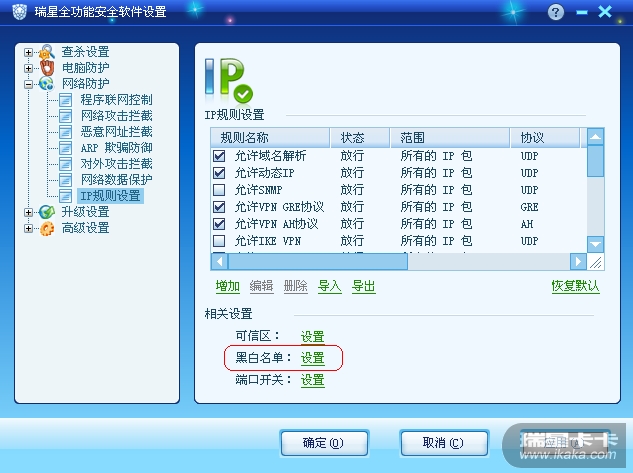Open 可信区 设置 link
This screenshot has height=473, width=633.
(312, 336)
